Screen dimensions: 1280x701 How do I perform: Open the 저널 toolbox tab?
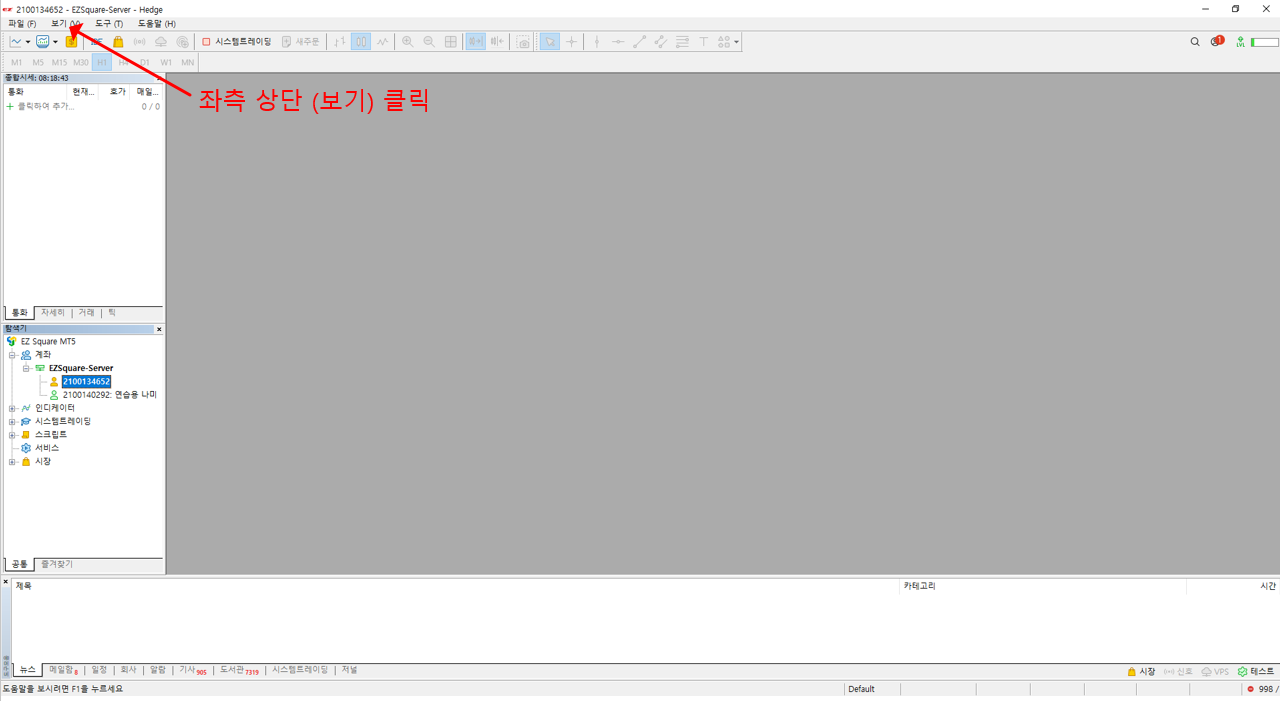pos(349,670)
